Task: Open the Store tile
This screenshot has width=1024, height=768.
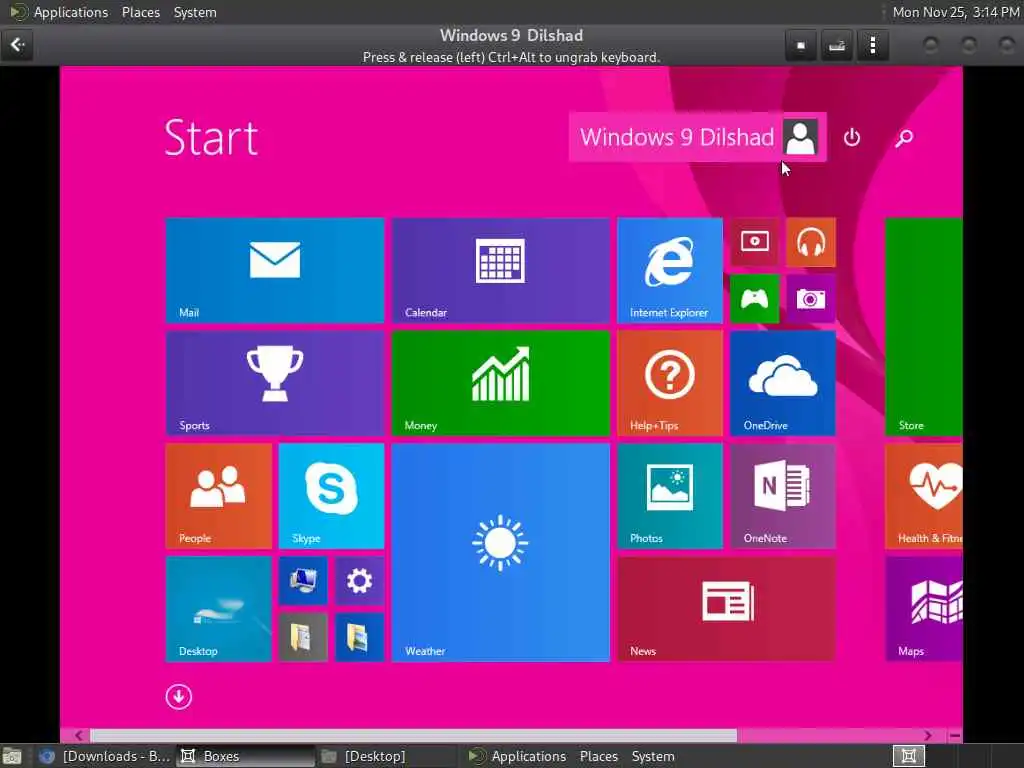Action: tap(923, 327)
